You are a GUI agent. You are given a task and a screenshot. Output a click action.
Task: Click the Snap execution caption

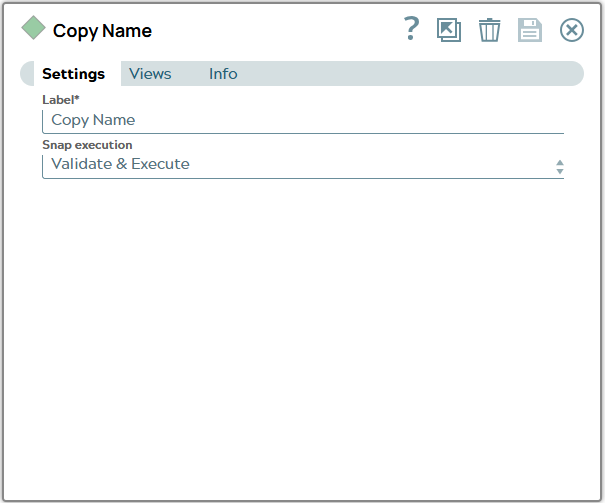tap(87, 145)
